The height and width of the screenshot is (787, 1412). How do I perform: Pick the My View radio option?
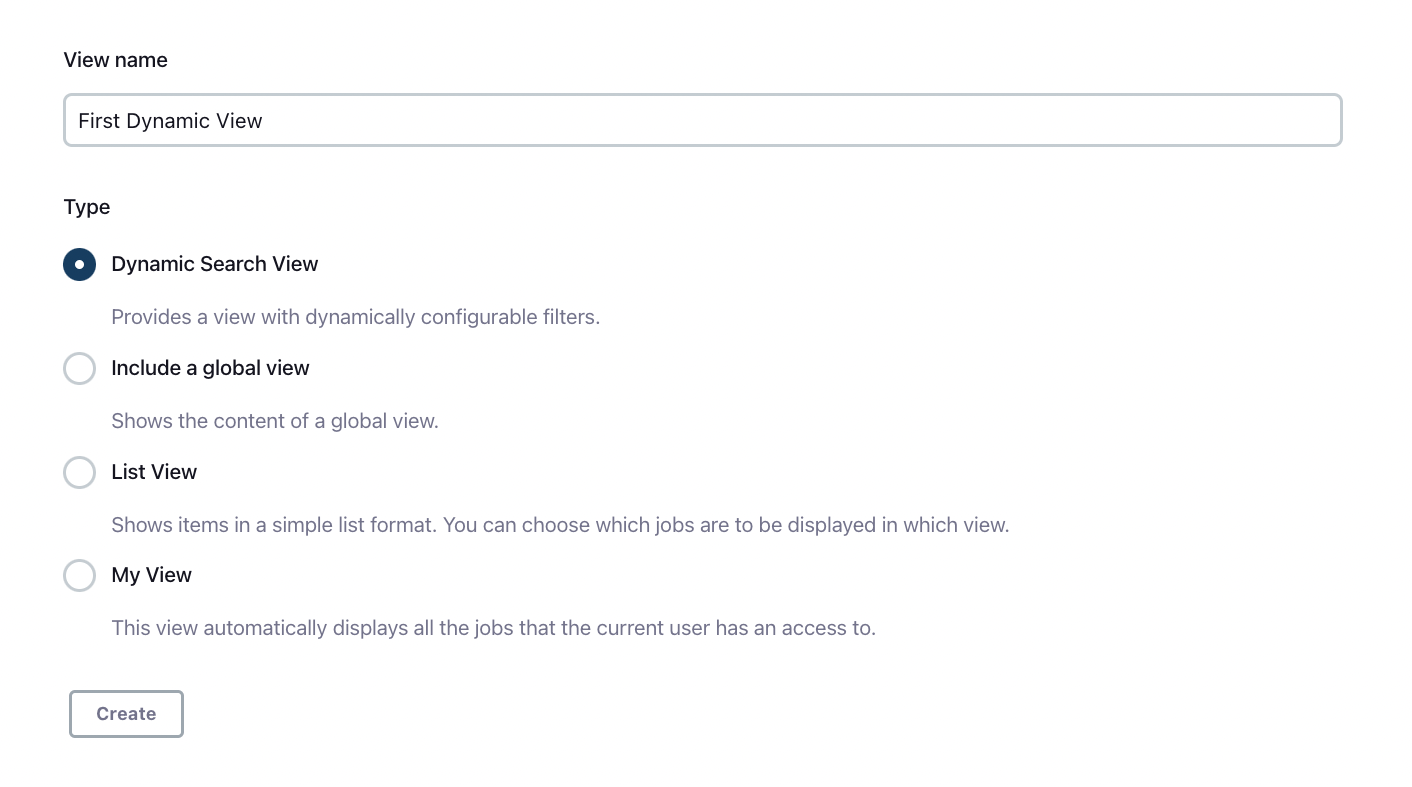[x=80, y=575]
